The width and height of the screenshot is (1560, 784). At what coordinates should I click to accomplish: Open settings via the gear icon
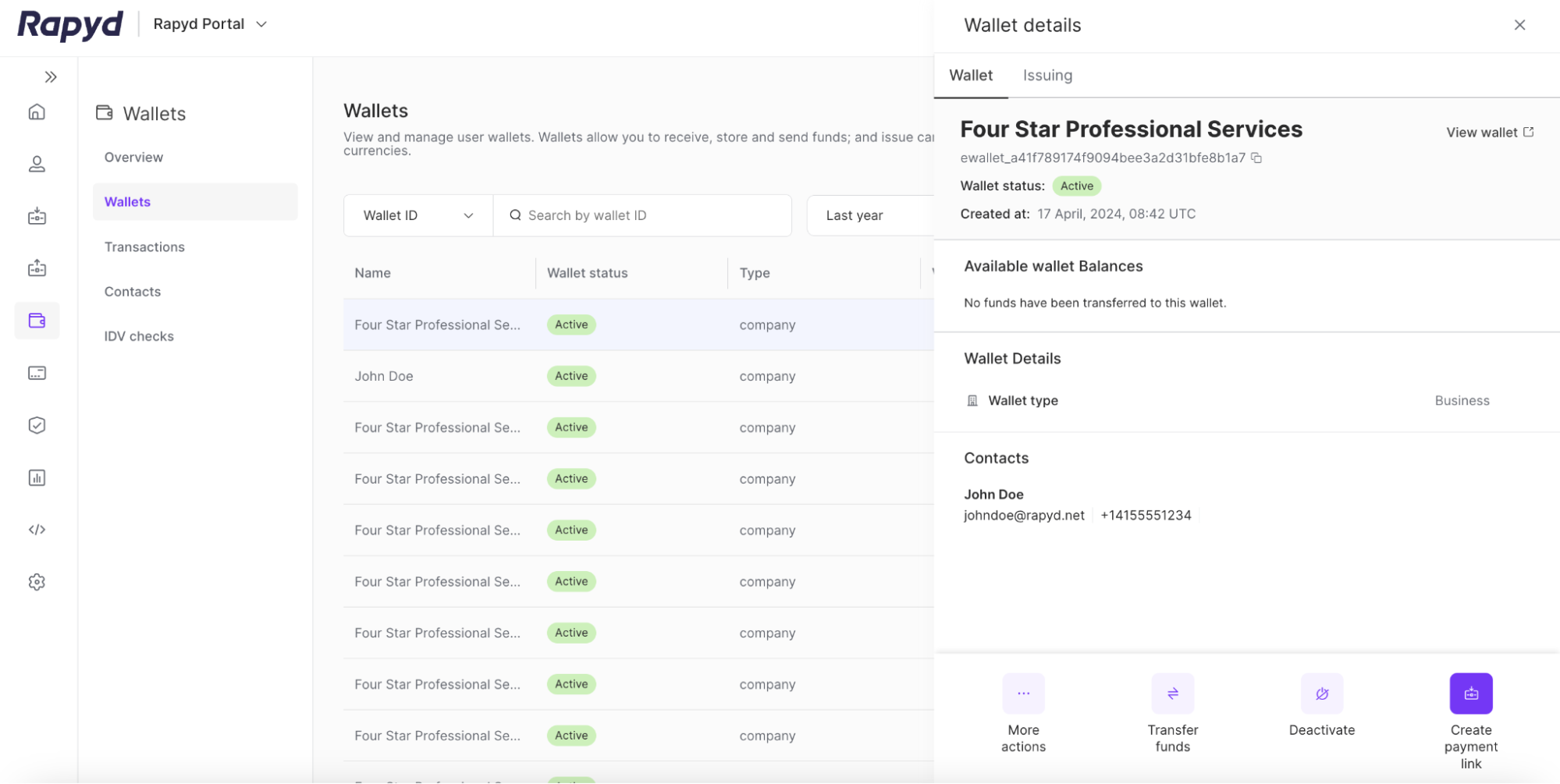coord(37,582)
